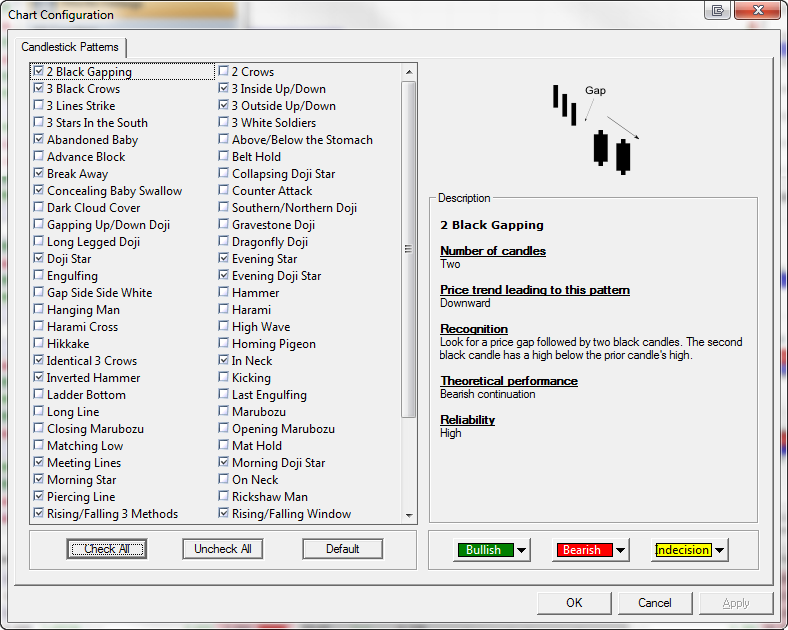
Task: Click the title bar restore icon
Action: [x=717, y=10]
